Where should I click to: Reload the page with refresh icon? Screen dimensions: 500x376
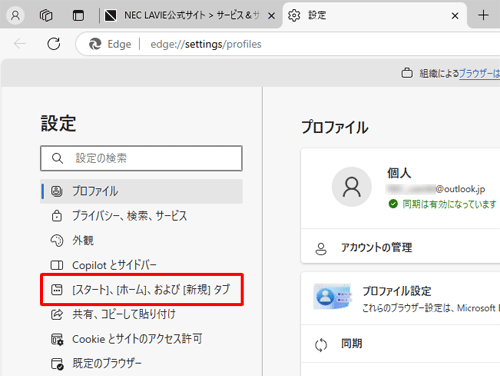[x=54, y=44]
